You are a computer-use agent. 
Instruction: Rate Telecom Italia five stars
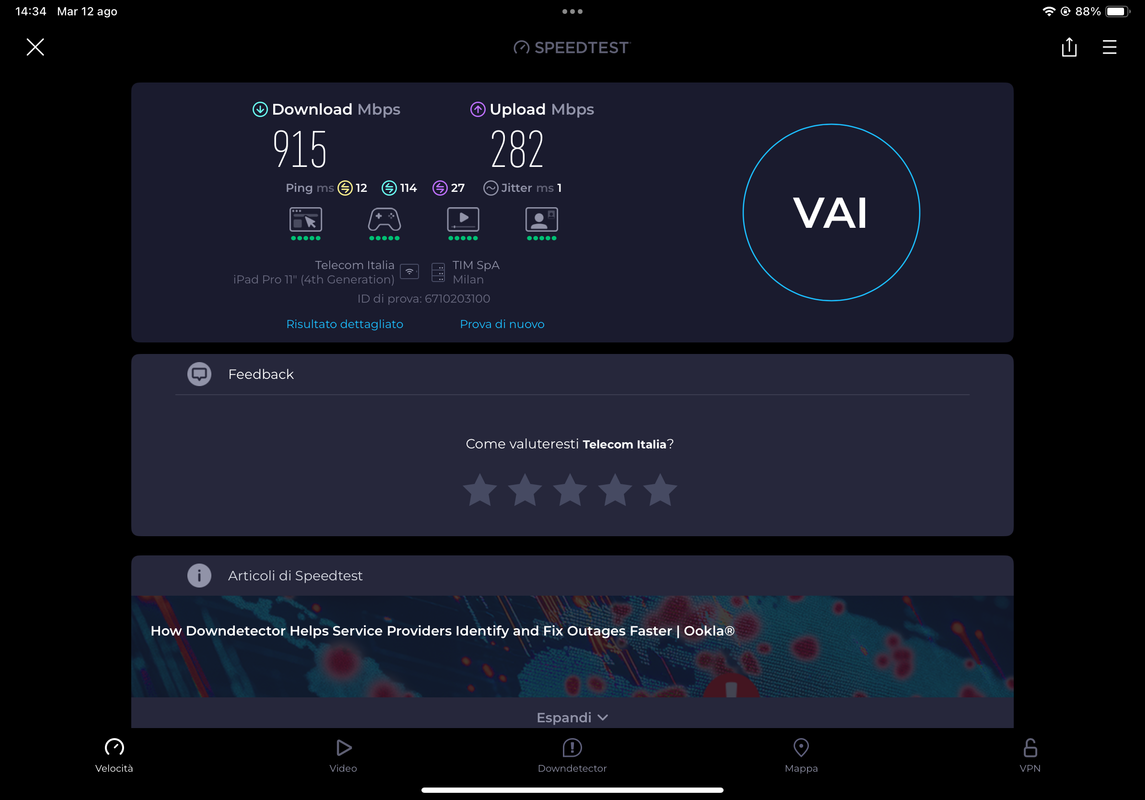click(x=660, y=490)
